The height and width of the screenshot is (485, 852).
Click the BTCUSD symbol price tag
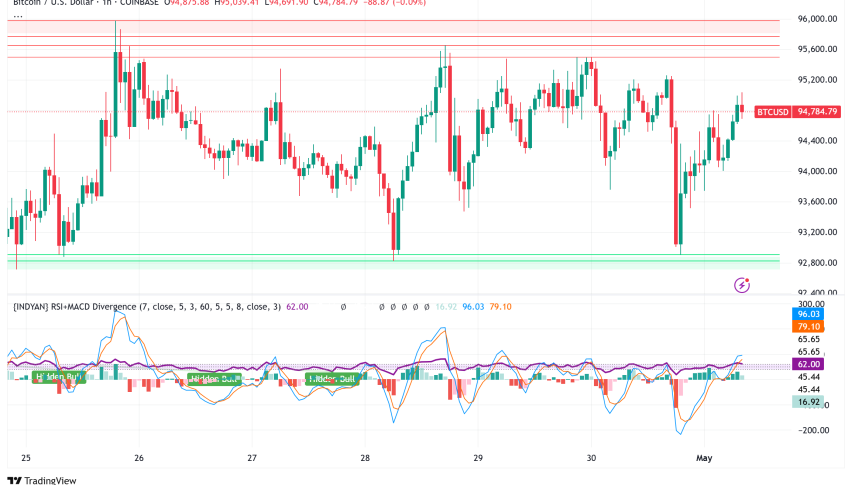(x=771, y=112)
